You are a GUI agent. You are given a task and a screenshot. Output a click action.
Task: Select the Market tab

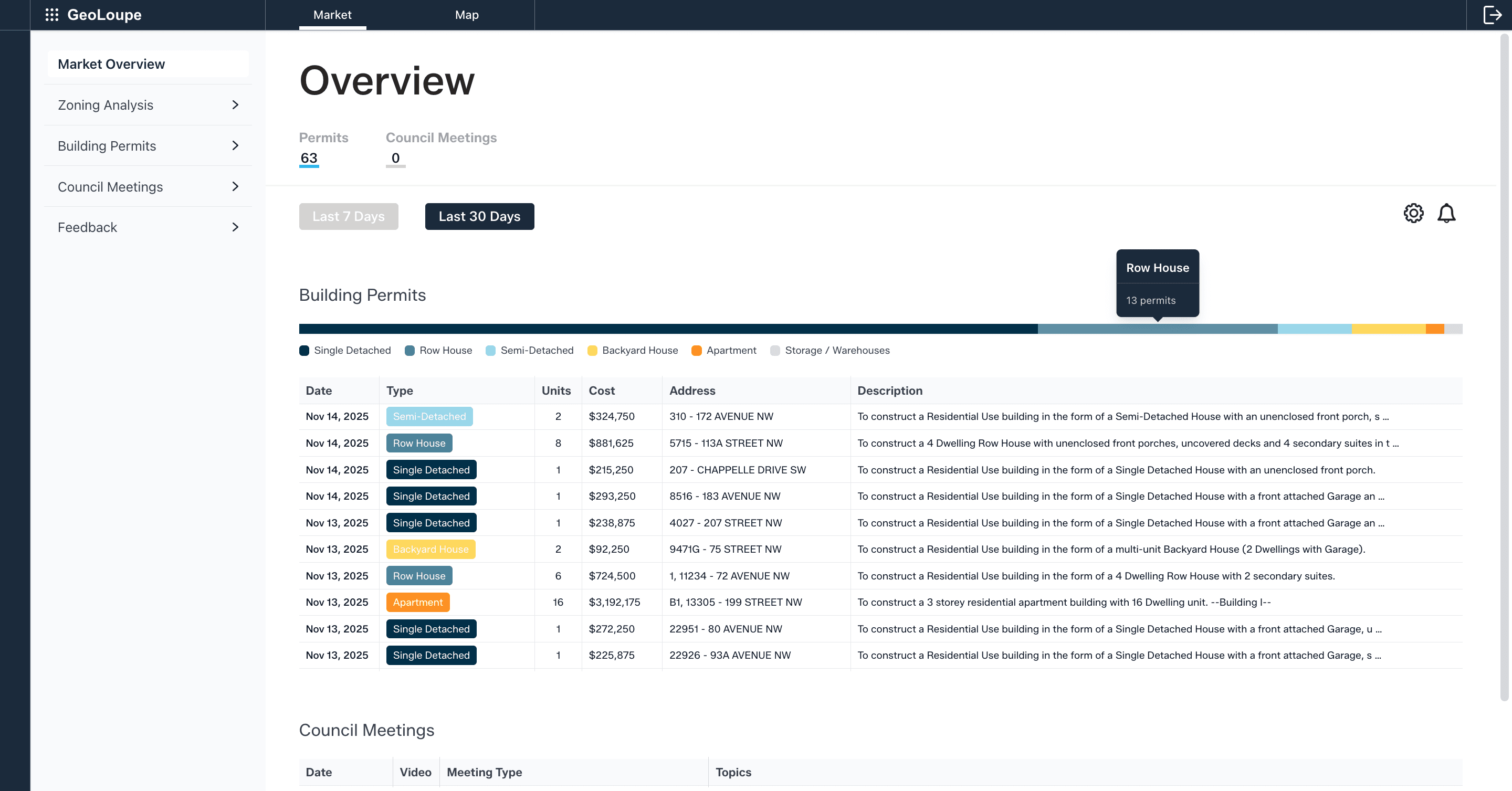(x=332, y=15)
